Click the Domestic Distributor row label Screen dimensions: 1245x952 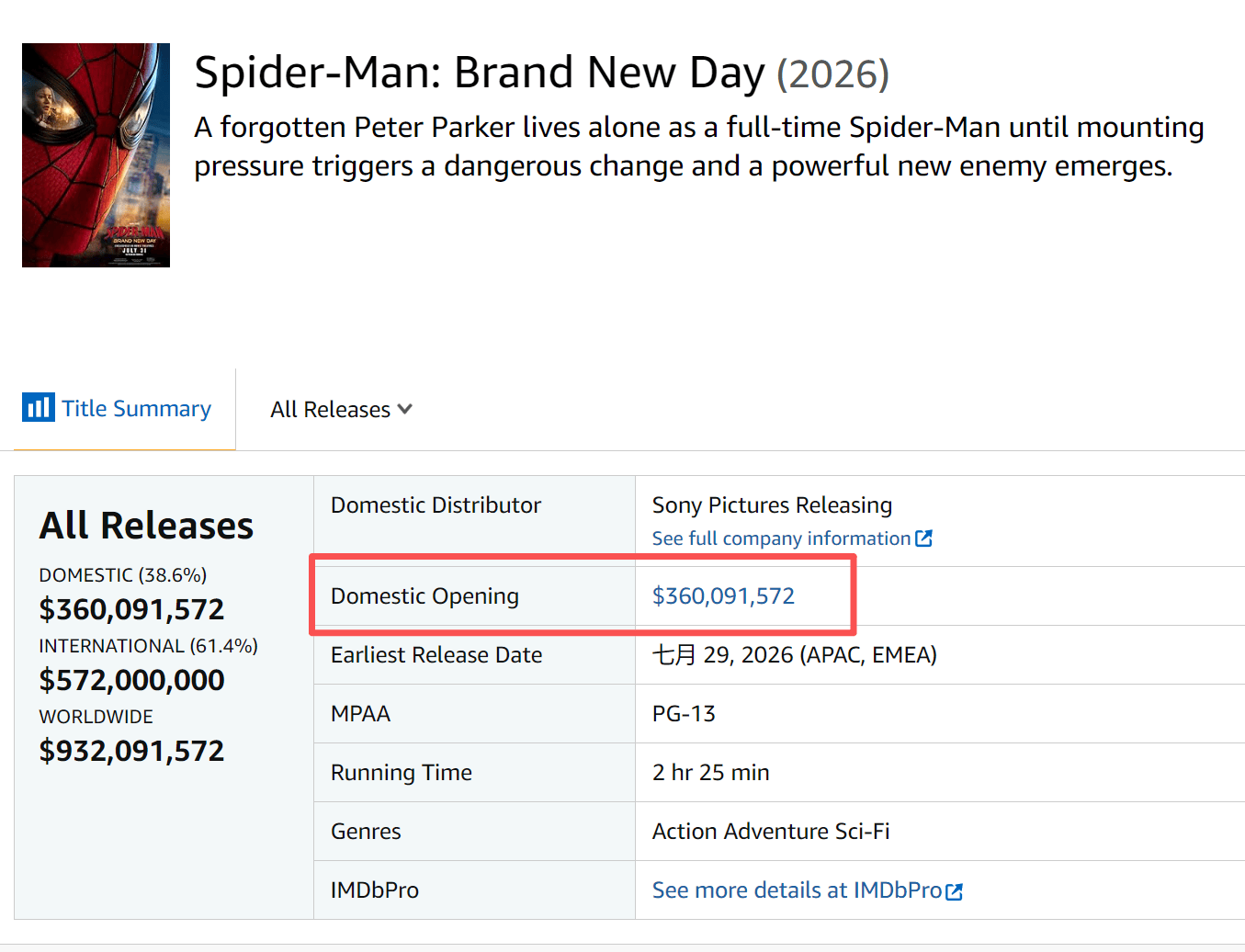click(436, 505)
